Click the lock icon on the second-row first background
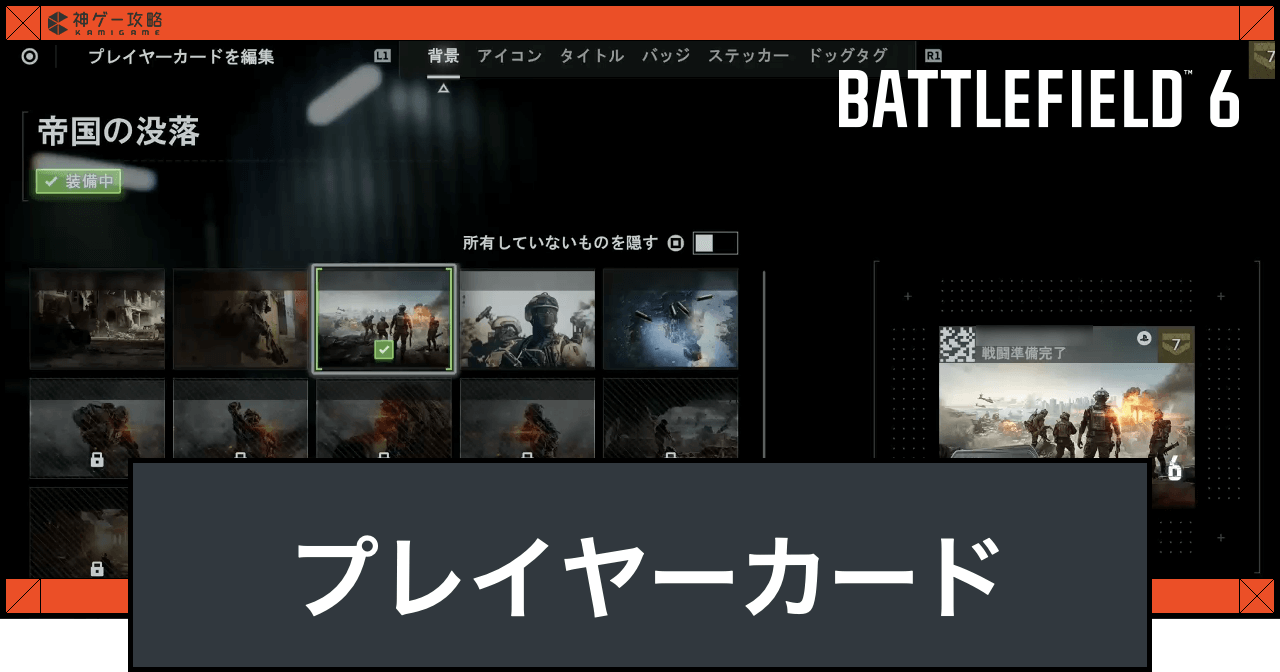Image resolution: width=1280 pixels, height=672 pixels. pos(97,459)
